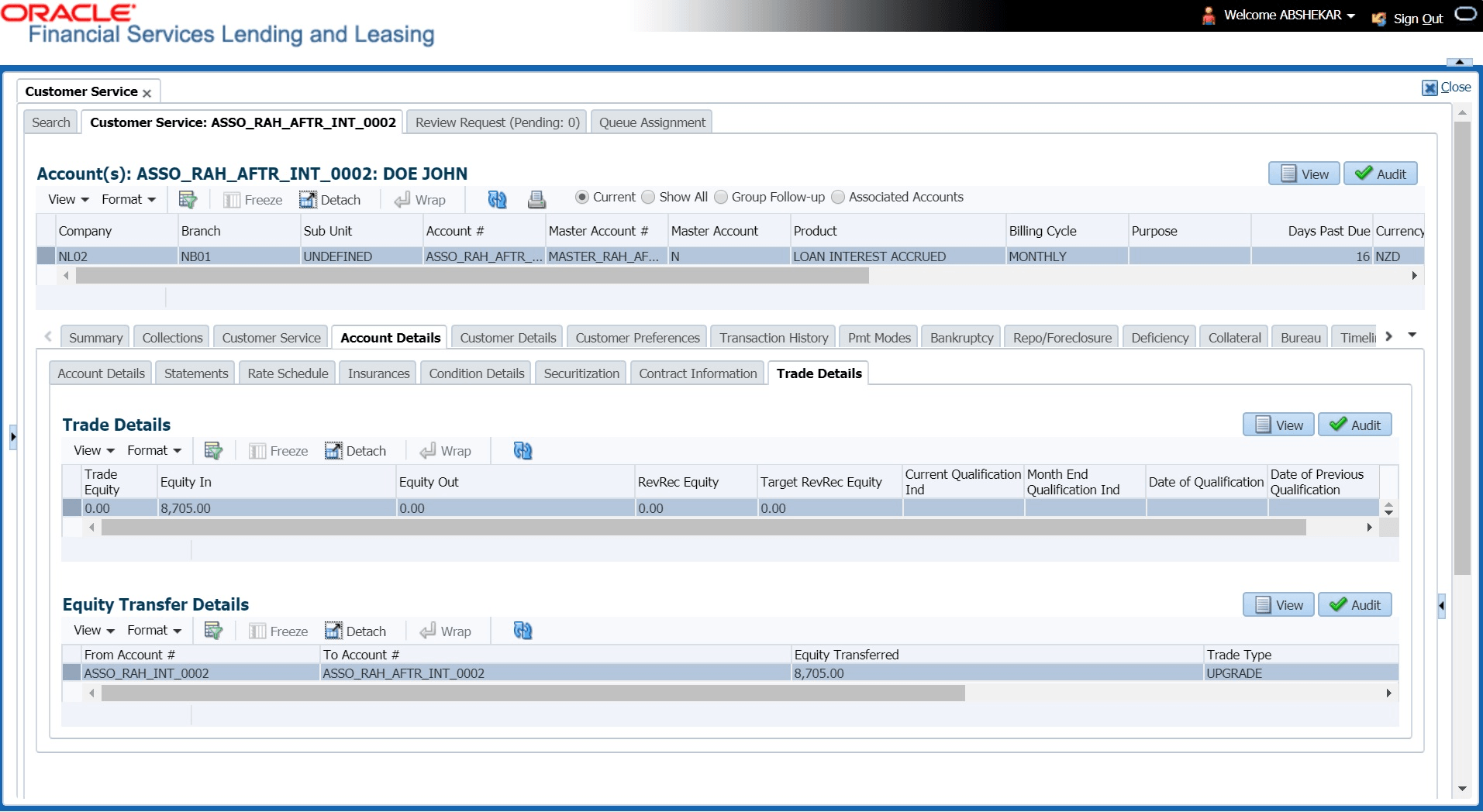The image size is (1483, 812).
Task: Click Wrap in Trade Details toolbar
Action: (x=446, y=451)
